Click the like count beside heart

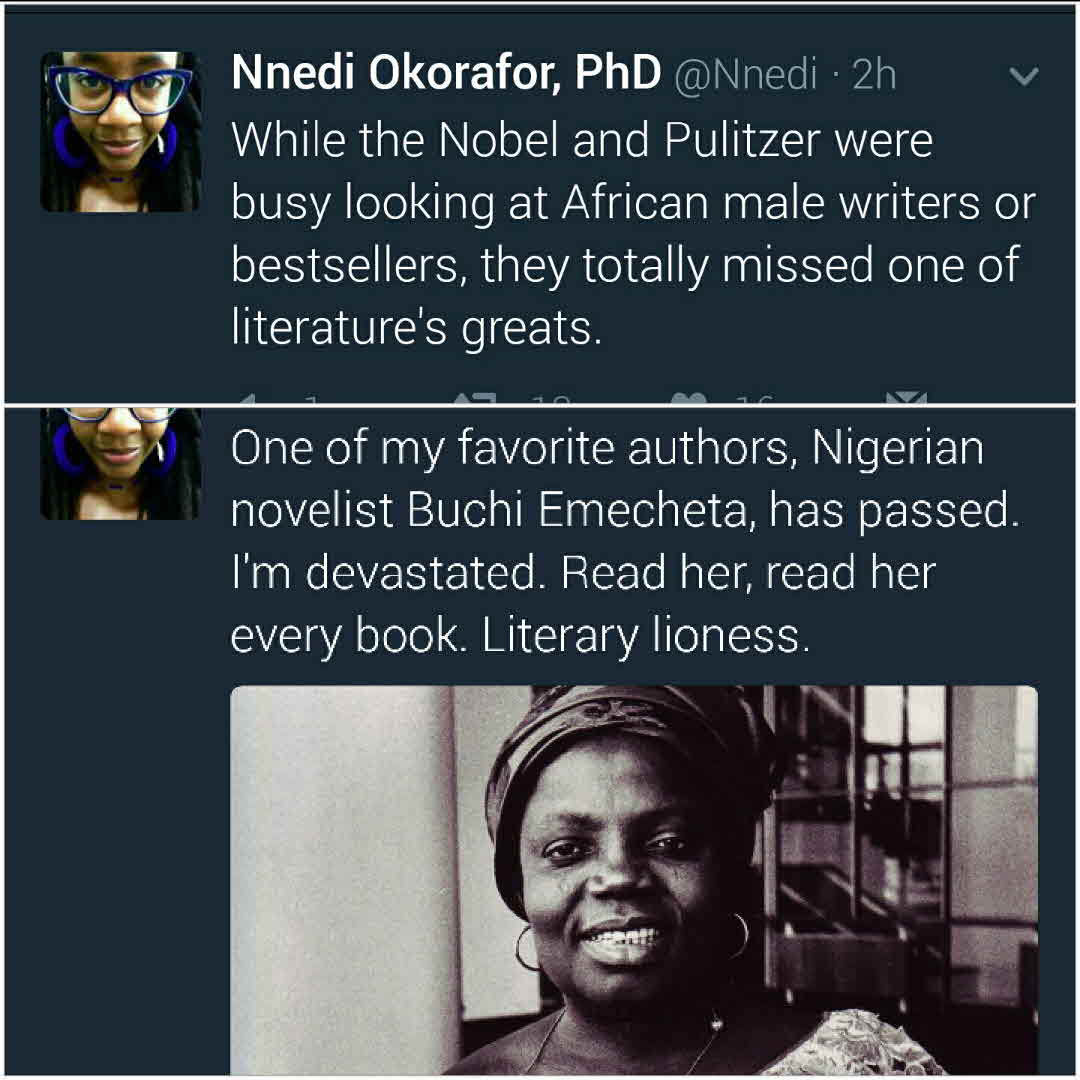pyautogui.click(x=757, y=400)
